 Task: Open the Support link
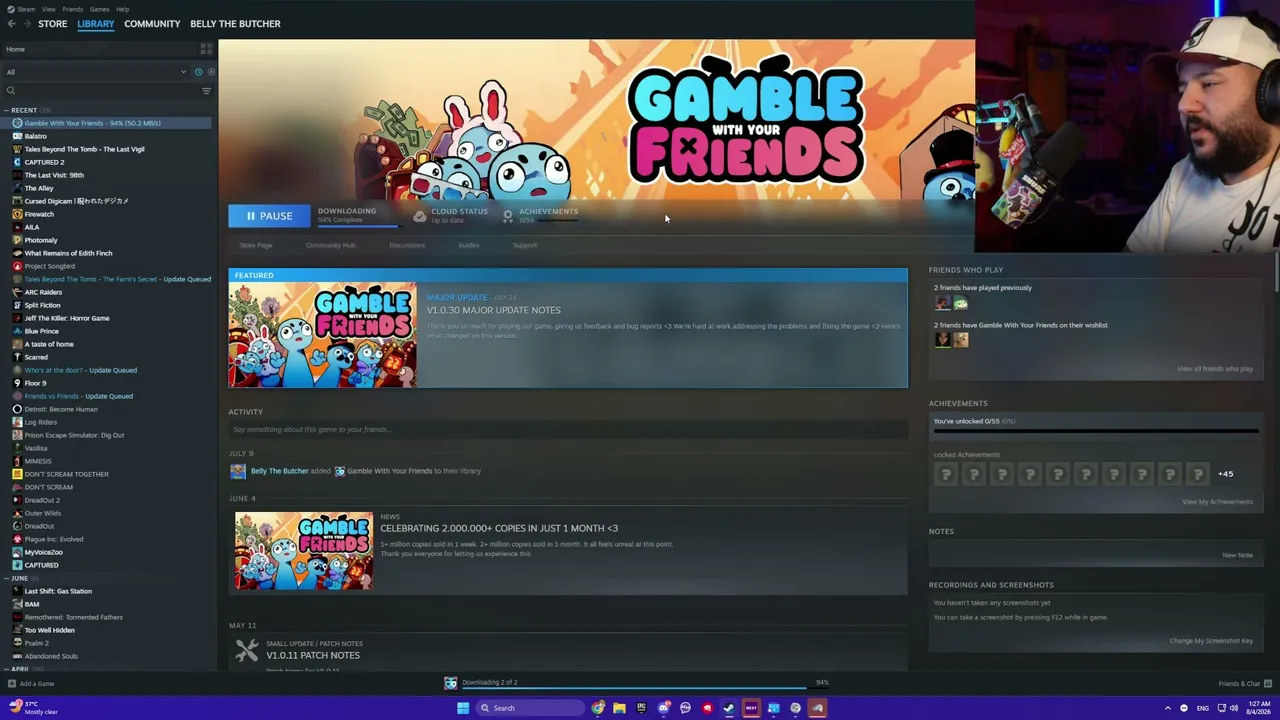tap(525, 245)
